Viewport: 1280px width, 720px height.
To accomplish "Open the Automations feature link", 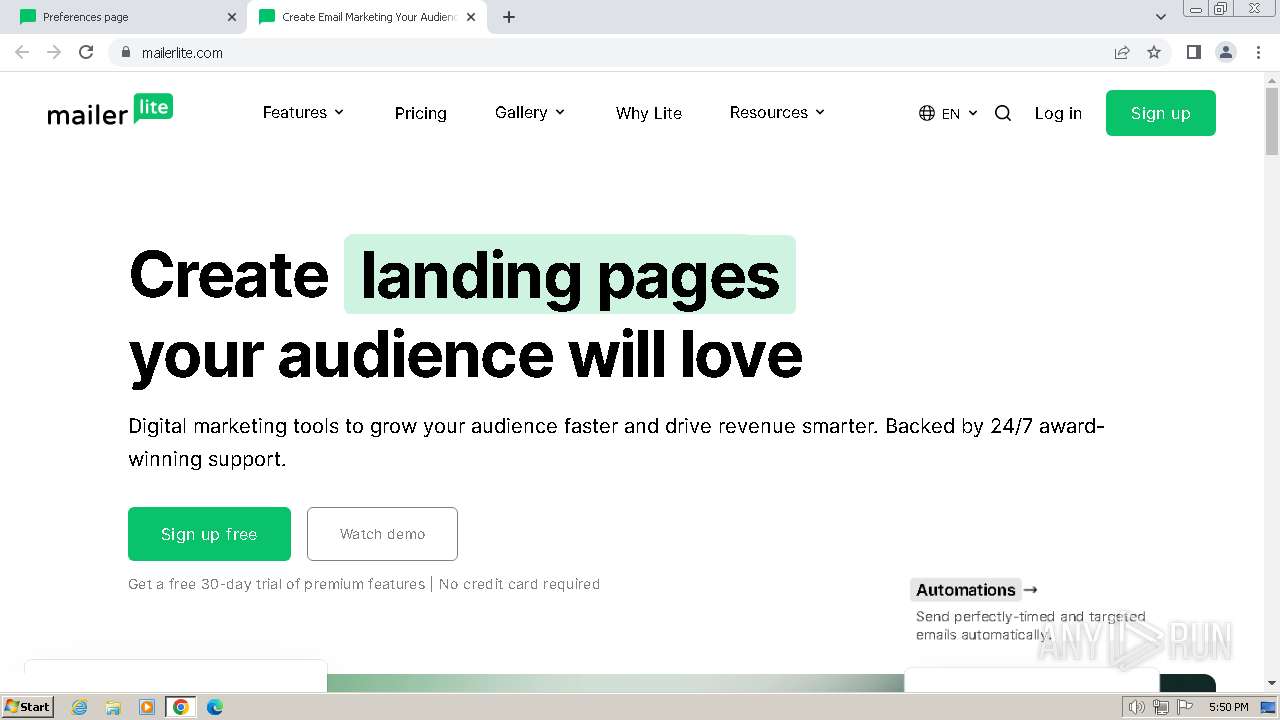I will (977, 590).
